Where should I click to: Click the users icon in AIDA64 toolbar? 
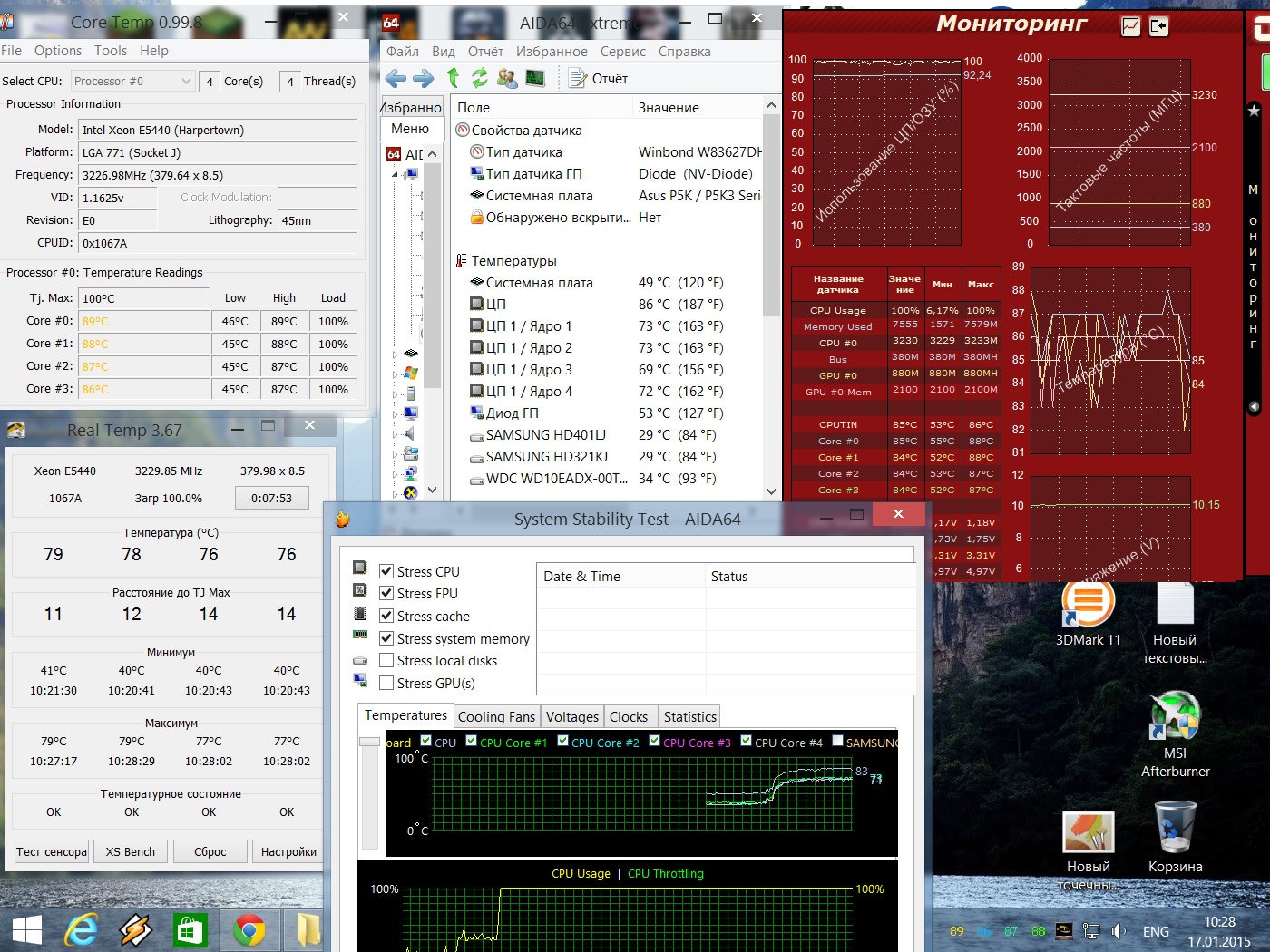point(508,78)
